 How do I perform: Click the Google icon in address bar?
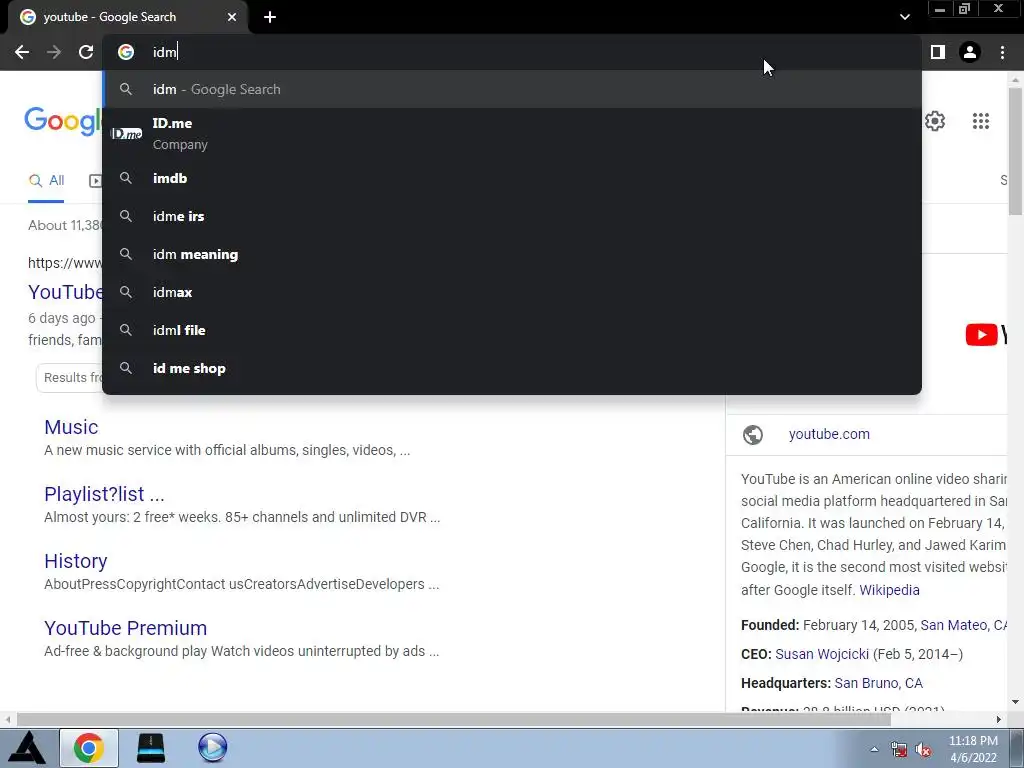click(126, 52)
